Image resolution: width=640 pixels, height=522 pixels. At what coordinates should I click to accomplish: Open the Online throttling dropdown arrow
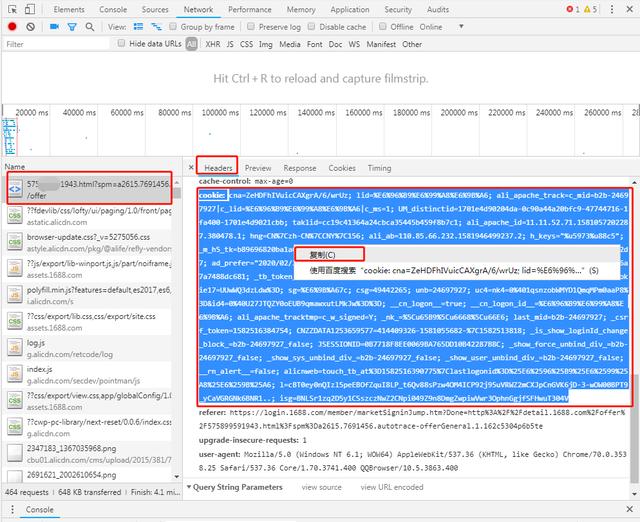click(x=461, y=27)
